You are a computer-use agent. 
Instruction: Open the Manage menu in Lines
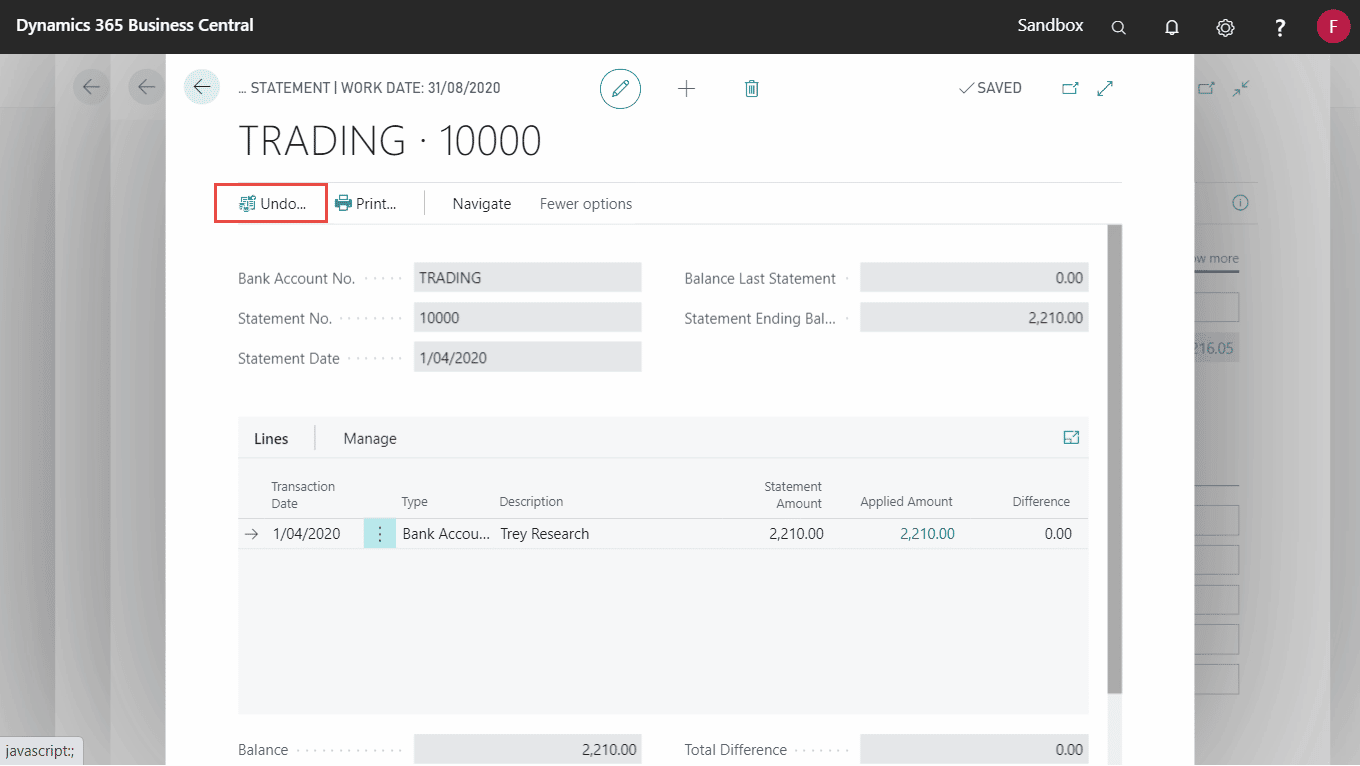[370, 438]
